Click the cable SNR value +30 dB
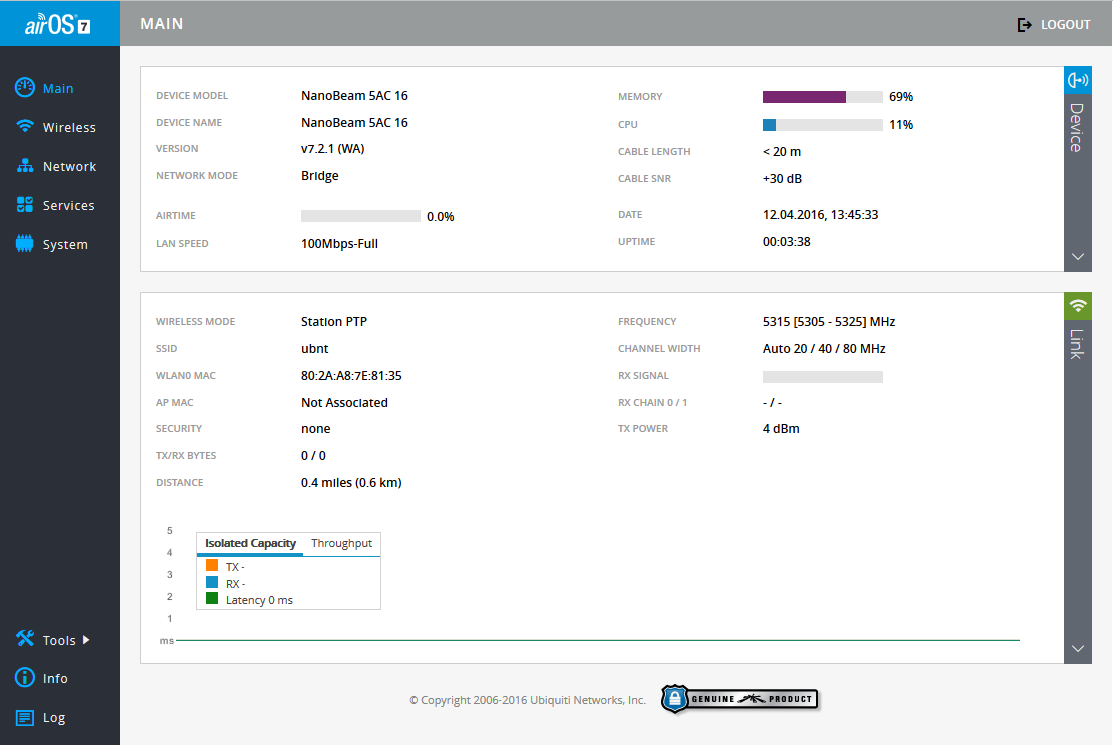1113x745 pixels. pos(782,179)
